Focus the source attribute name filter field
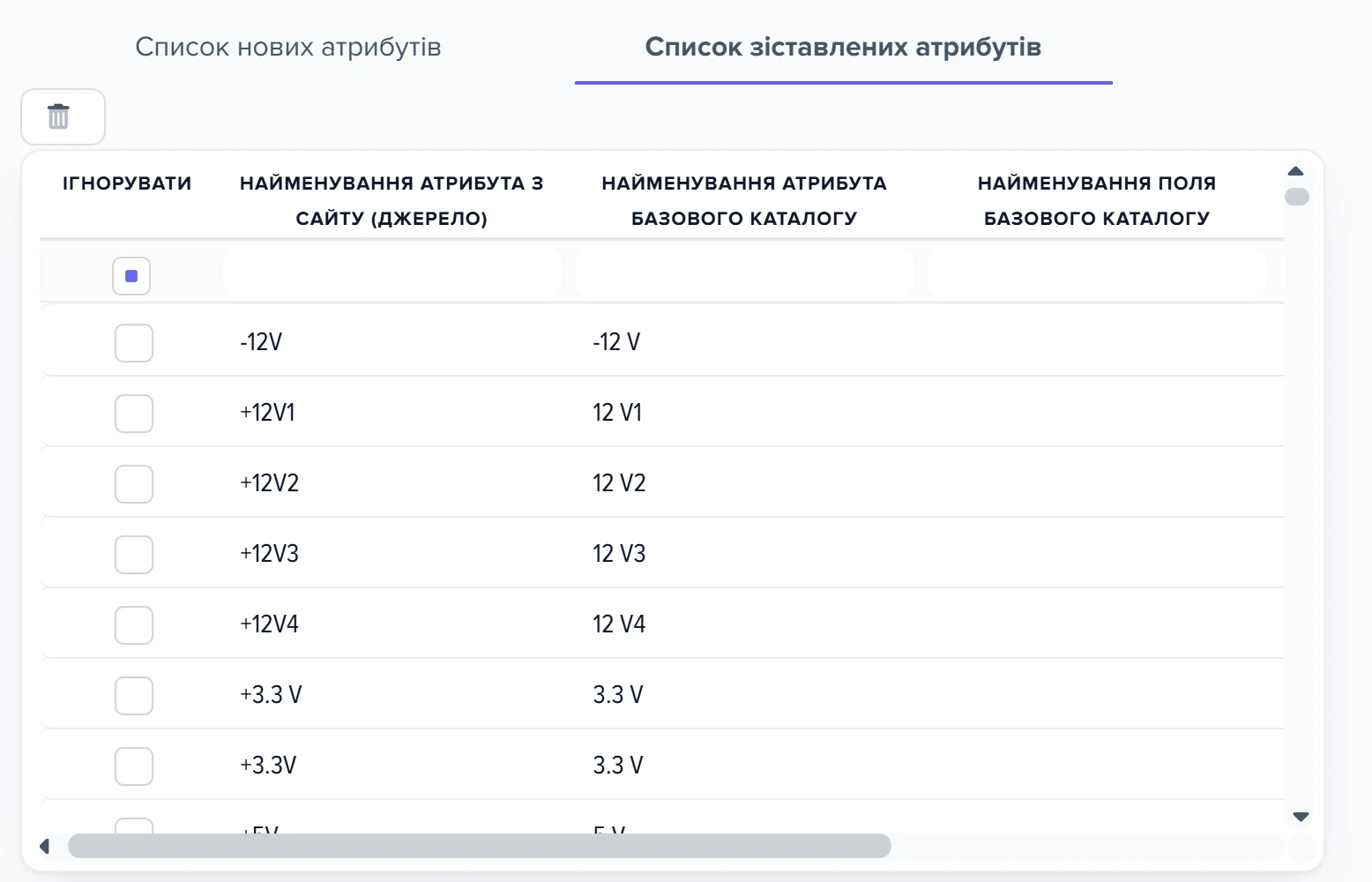Screen dimensions: 1372x882 pos(392,272)
